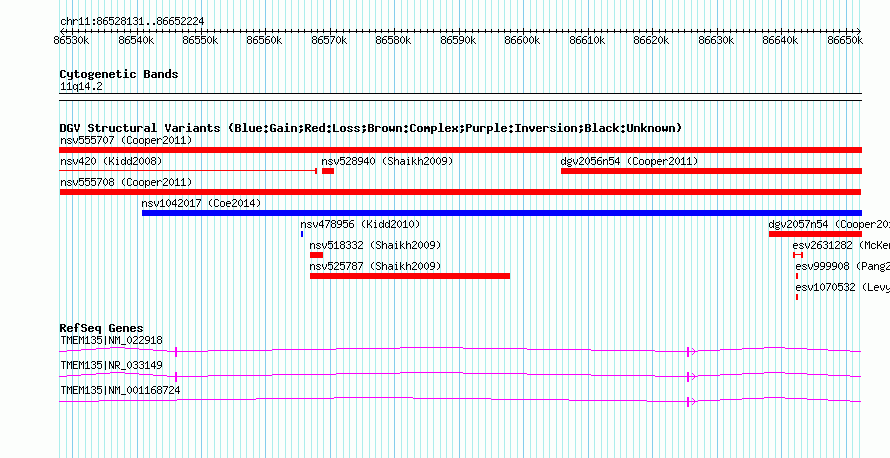Click the NR_033149 exon near 86626k
This screenshot has height=458, width=890.
pyautogui.click(x=689, y=376)
